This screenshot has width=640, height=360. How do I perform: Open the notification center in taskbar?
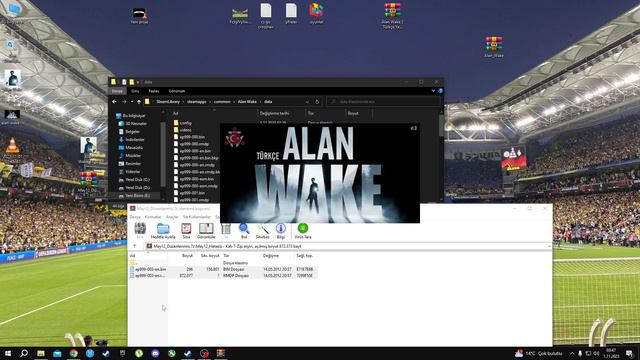pos(629,353)
